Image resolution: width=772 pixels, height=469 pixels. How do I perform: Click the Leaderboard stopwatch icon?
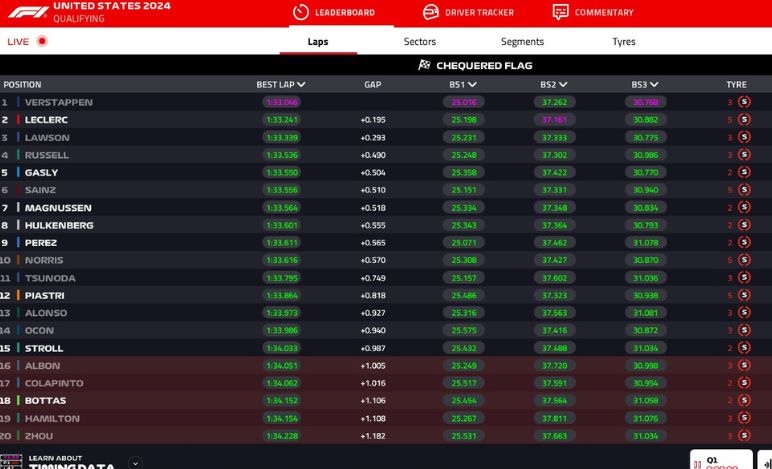pos(300,12)
